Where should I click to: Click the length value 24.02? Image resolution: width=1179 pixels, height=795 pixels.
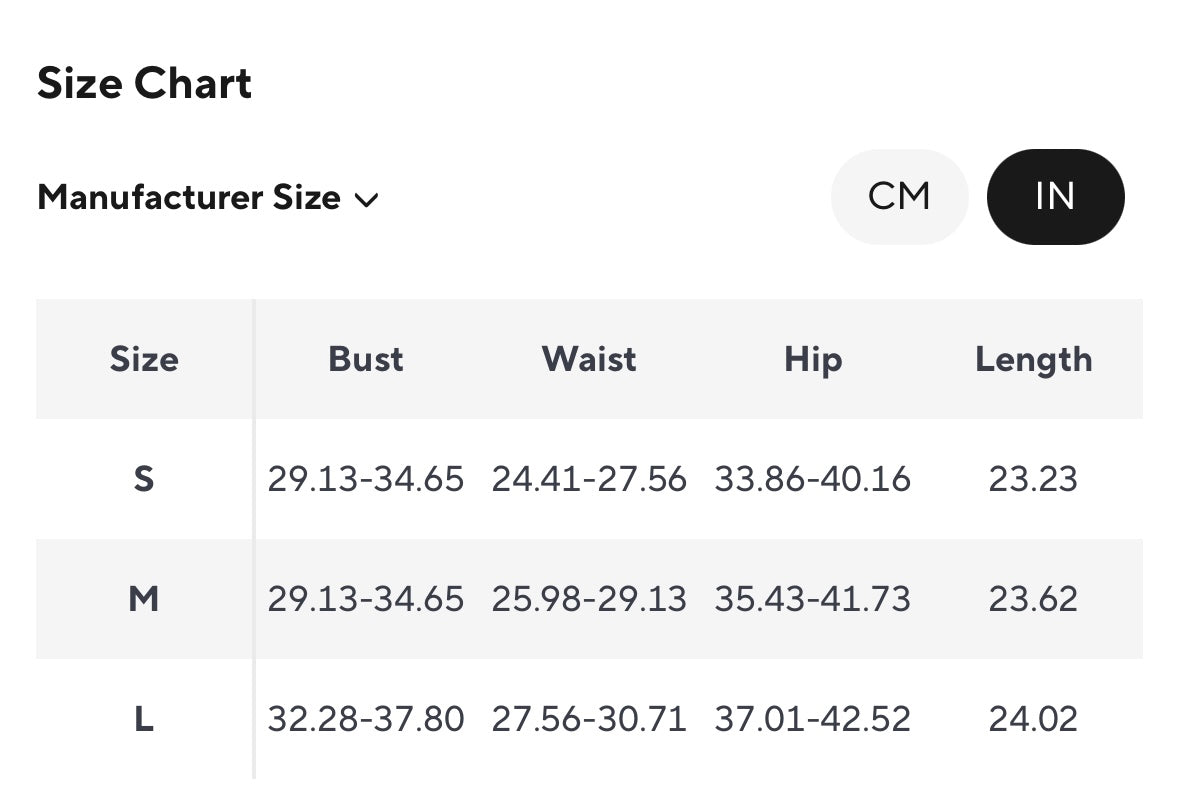(1033, 719)
